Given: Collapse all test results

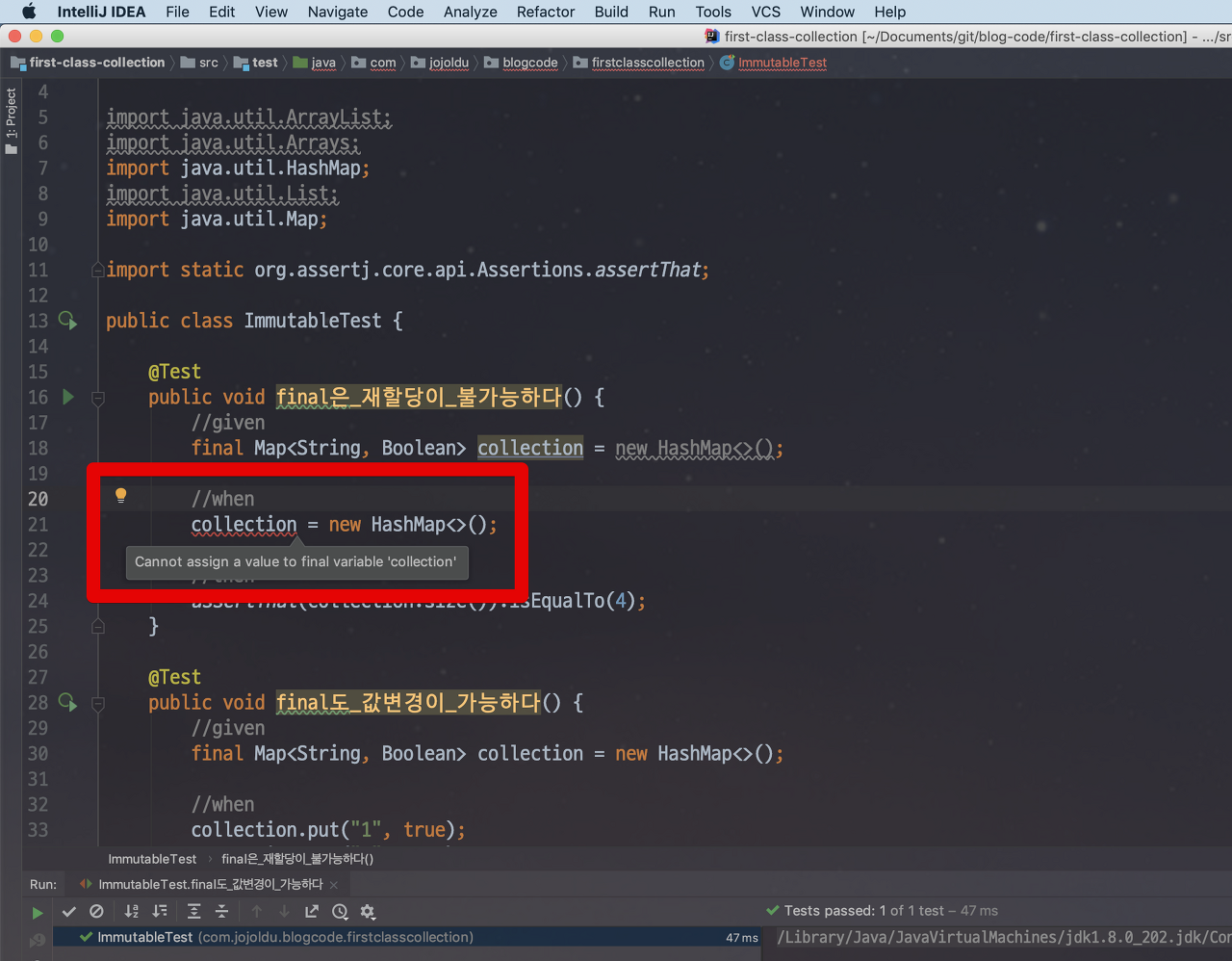Looking at the screenshot, I should click(221, 912).
